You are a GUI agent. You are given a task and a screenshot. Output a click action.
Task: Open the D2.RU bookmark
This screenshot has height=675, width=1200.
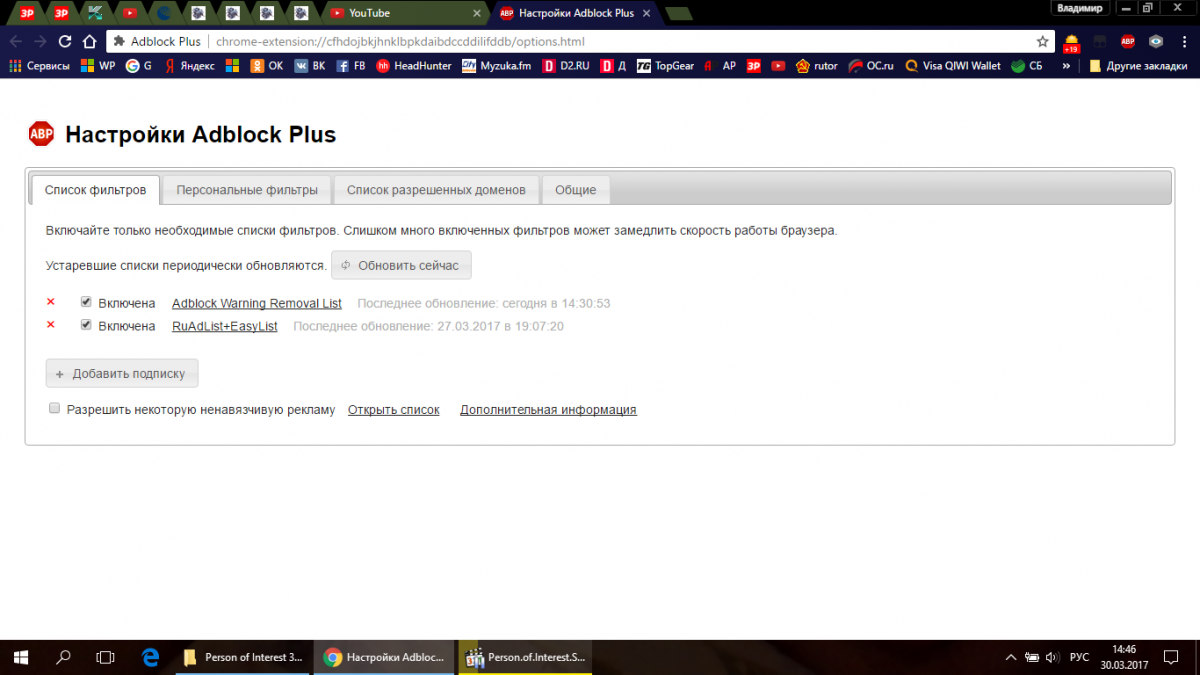point(566,66)
